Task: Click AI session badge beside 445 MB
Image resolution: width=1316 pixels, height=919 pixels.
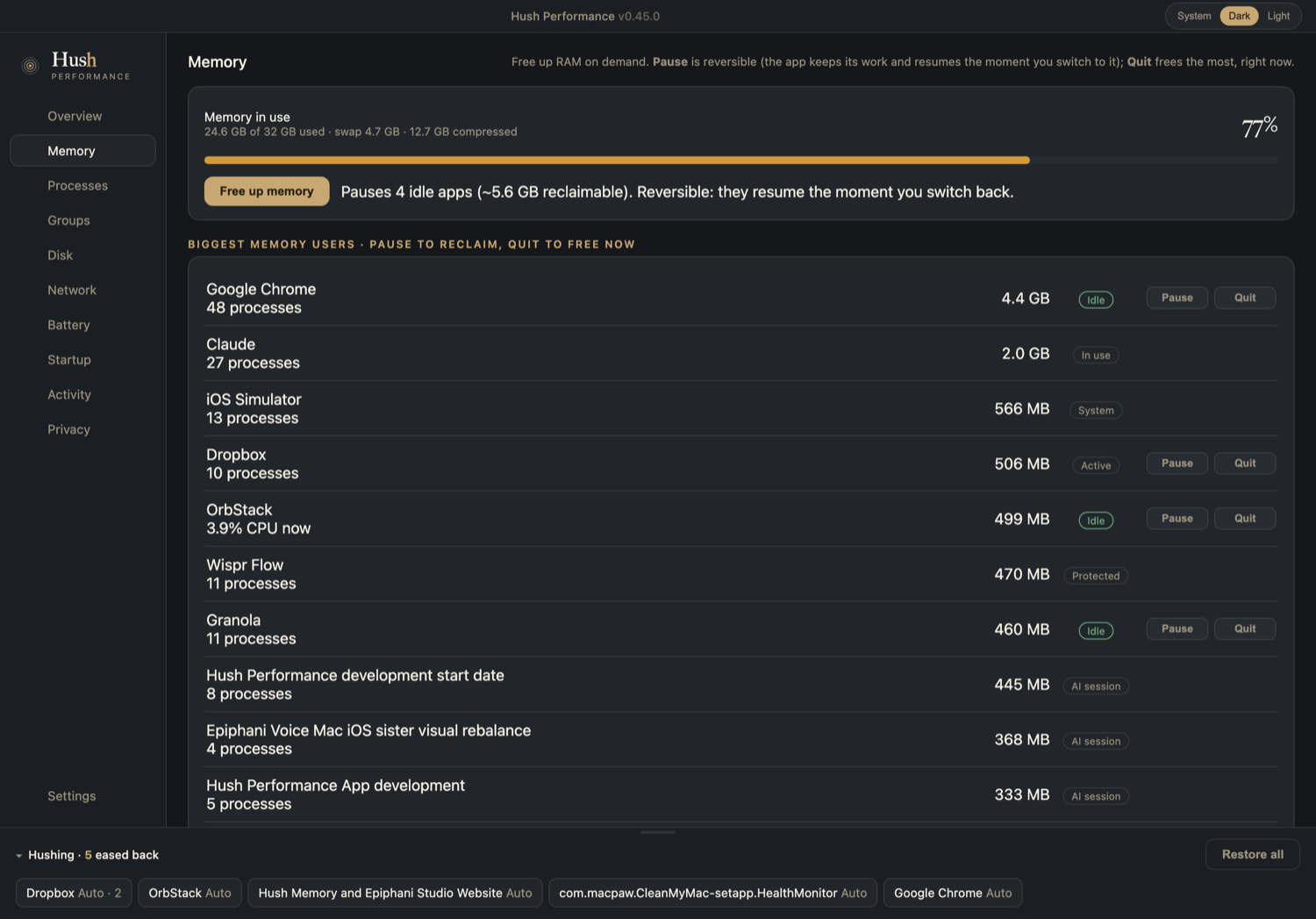Action: 1096,686
